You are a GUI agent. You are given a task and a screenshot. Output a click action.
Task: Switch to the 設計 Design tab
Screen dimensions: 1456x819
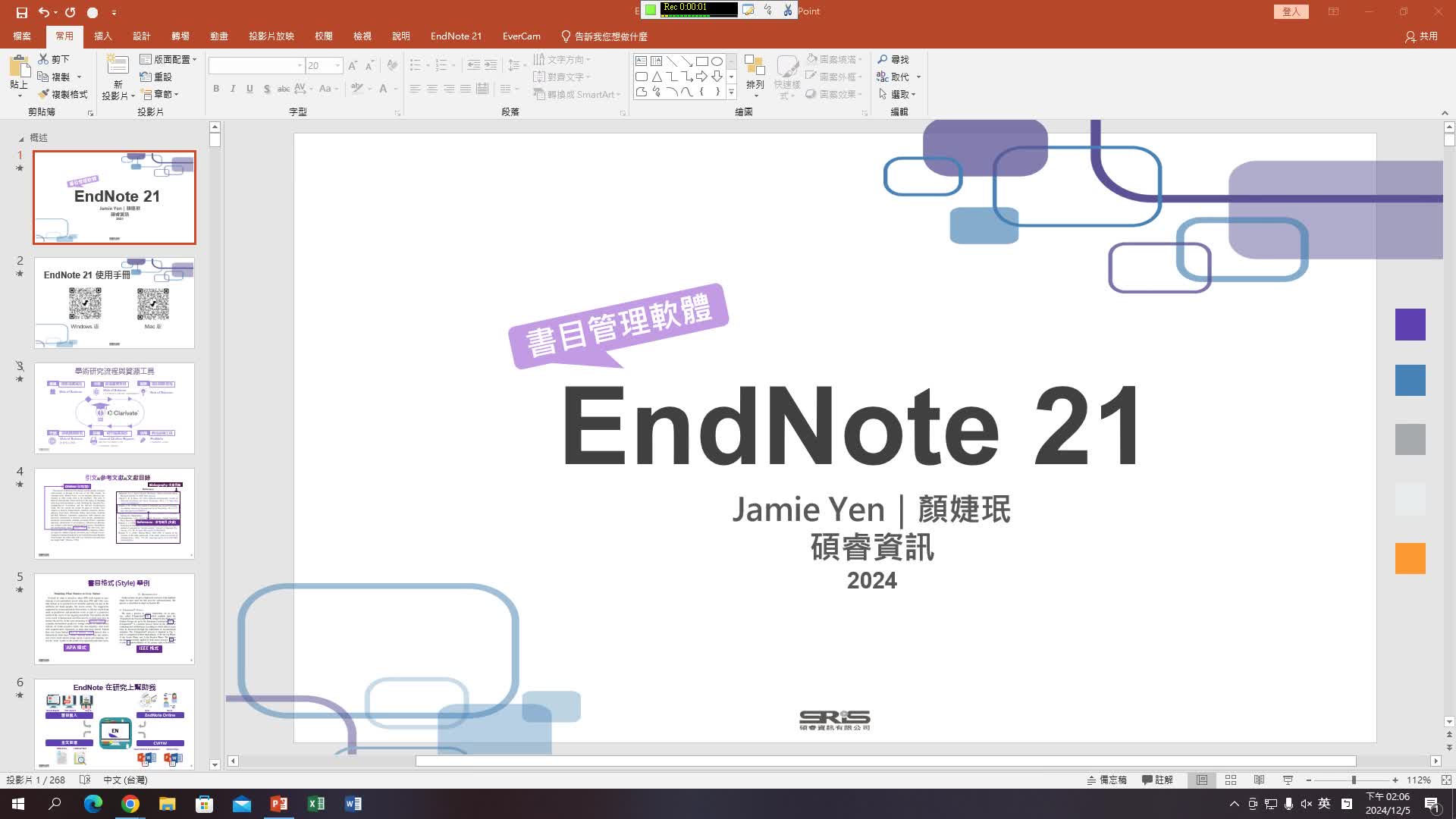141,36
